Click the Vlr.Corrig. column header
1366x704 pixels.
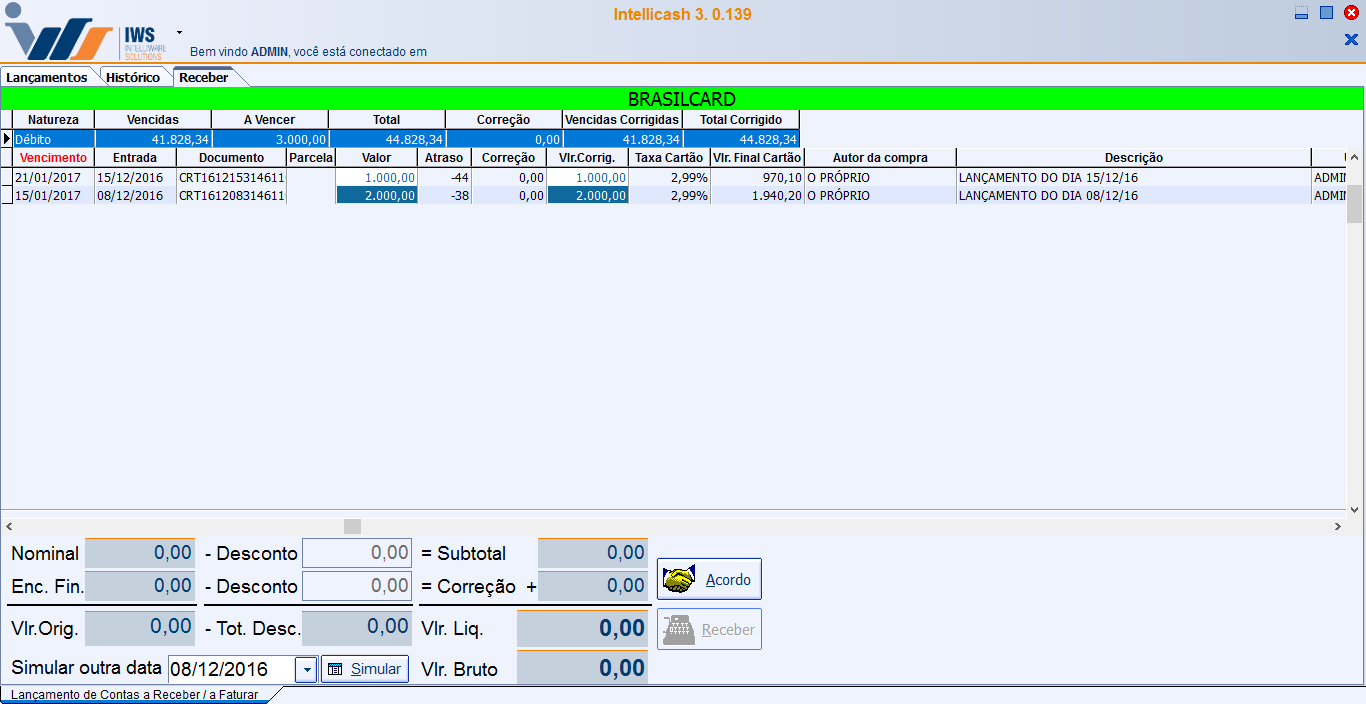588,158
